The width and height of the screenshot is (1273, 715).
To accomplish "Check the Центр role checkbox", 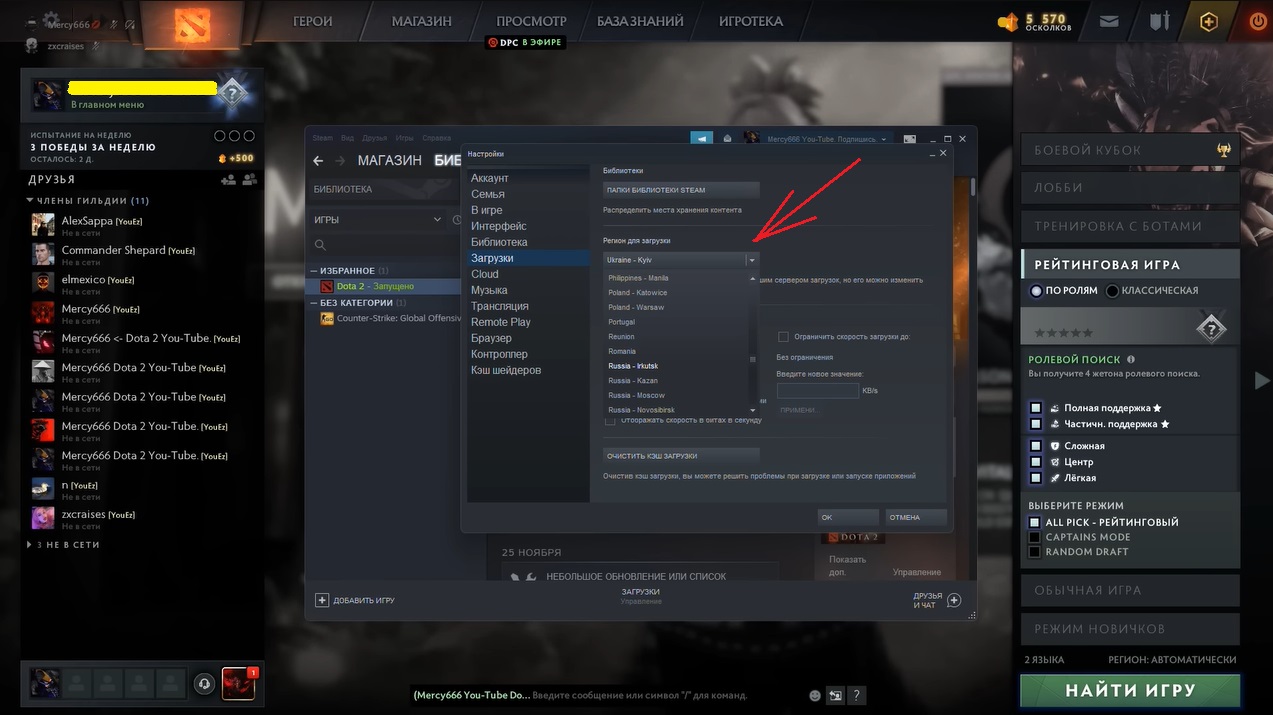I will (x=1036, y=462).
